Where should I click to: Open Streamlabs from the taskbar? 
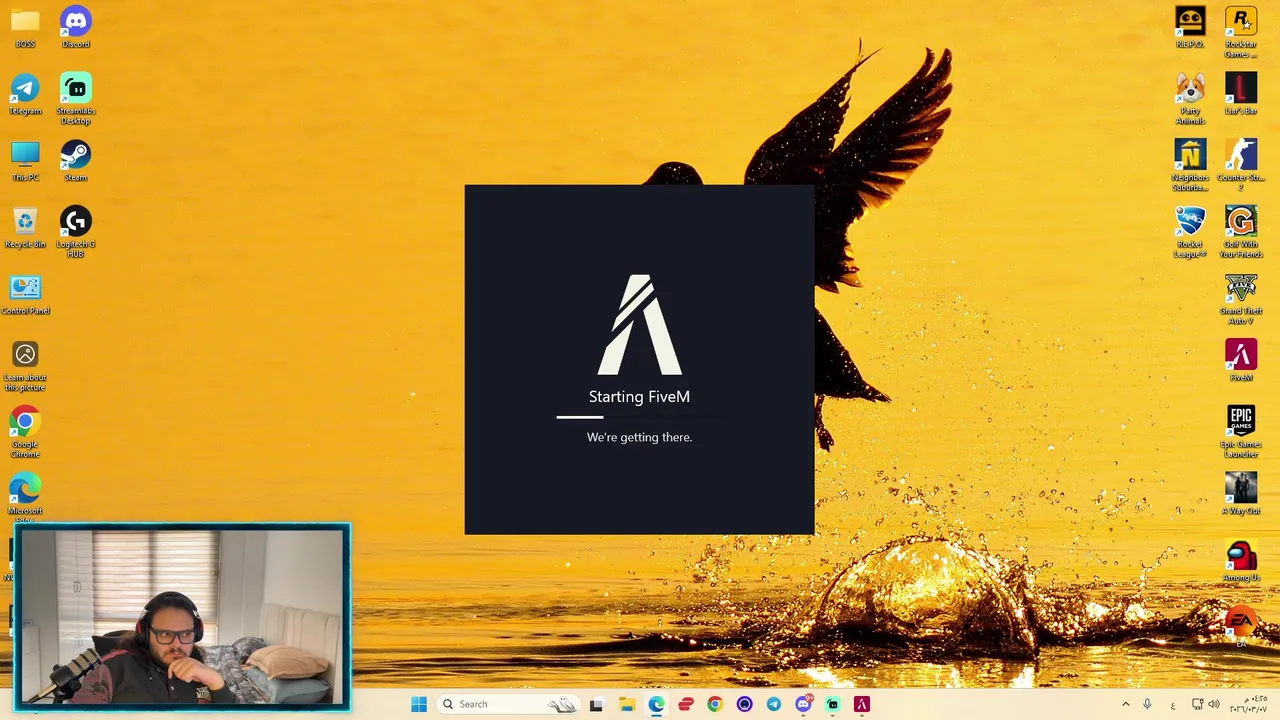pos(832,704)
